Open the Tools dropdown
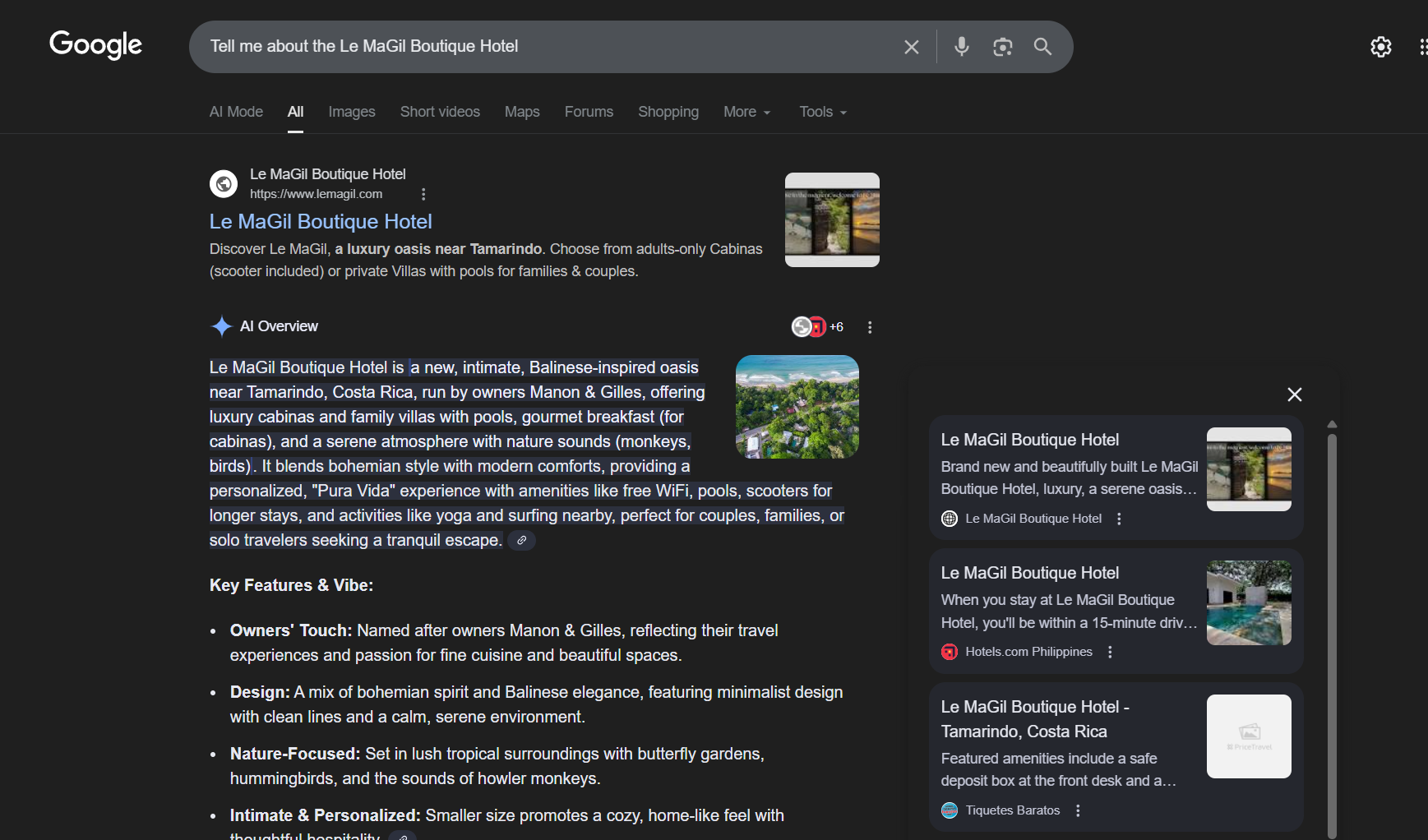The width and height of the screenshot is (1428, 840). click(x=822, y=112)
